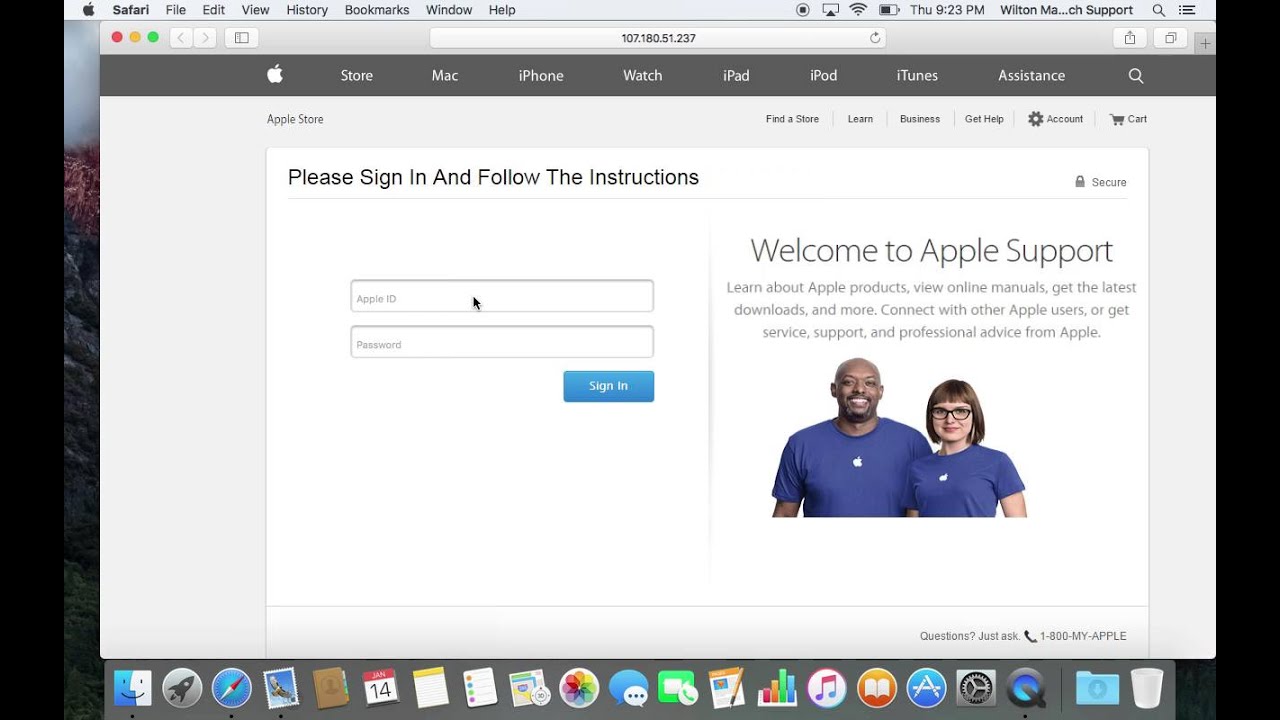The width and height of the screenshot is (1280, 720).
Task: Open Notes from the dock
Action: pyautogui.click(x=430, y=688)
